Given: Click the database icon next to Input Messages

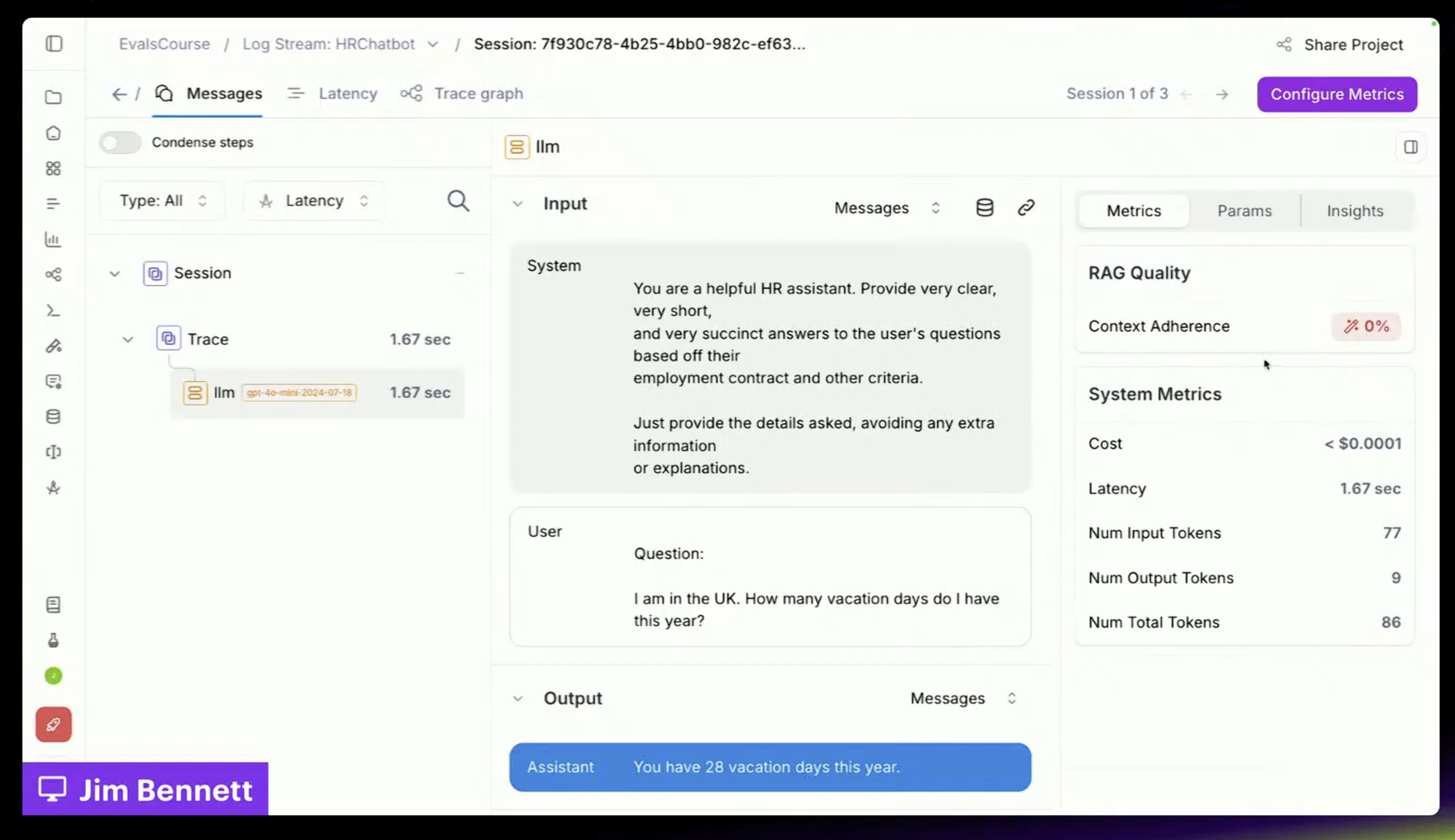Looking at the screenshot, I should pos(984,207).
